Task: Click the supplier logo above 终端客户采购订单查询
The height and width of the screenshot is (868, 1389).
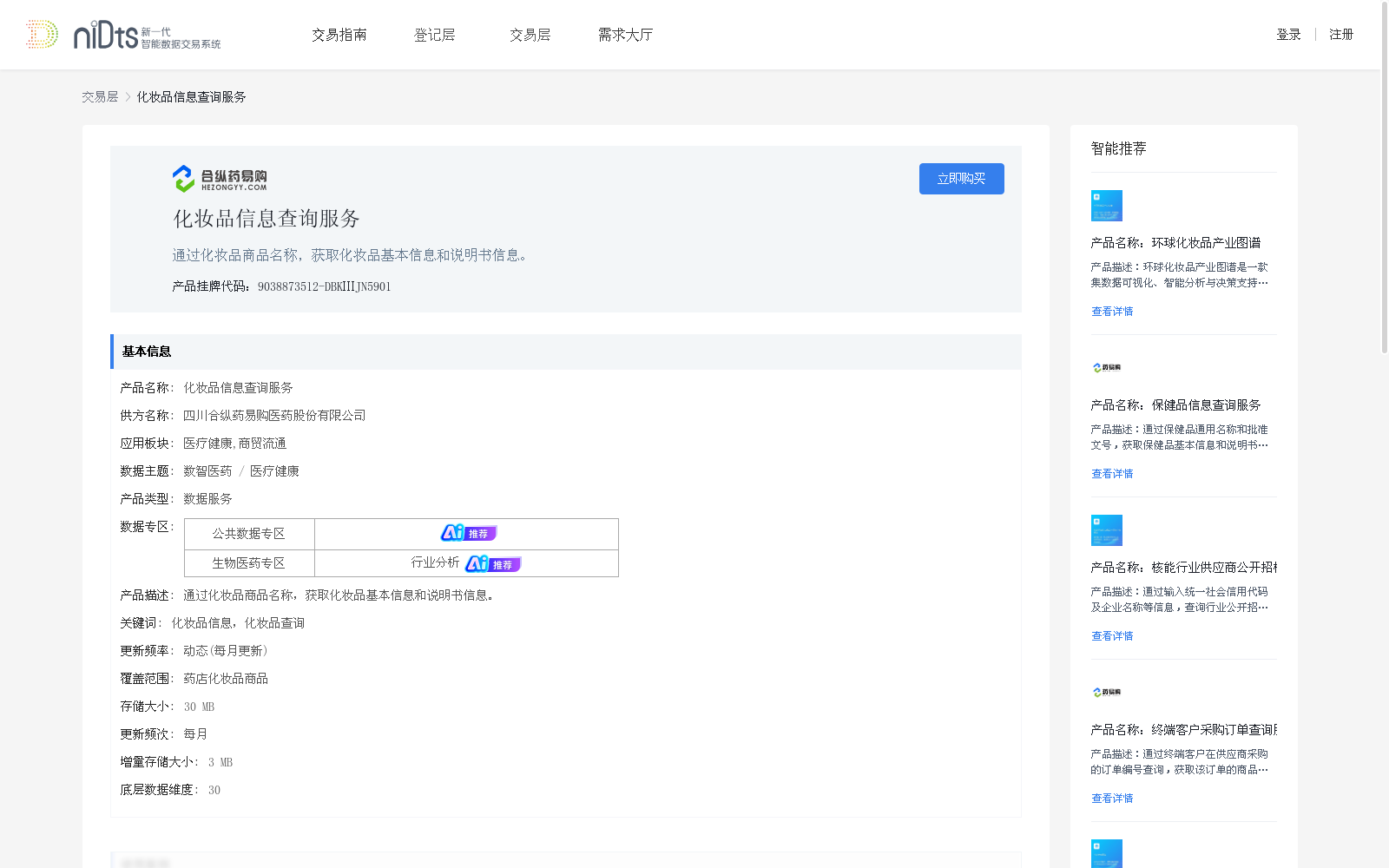Action: coord(1107,692)
